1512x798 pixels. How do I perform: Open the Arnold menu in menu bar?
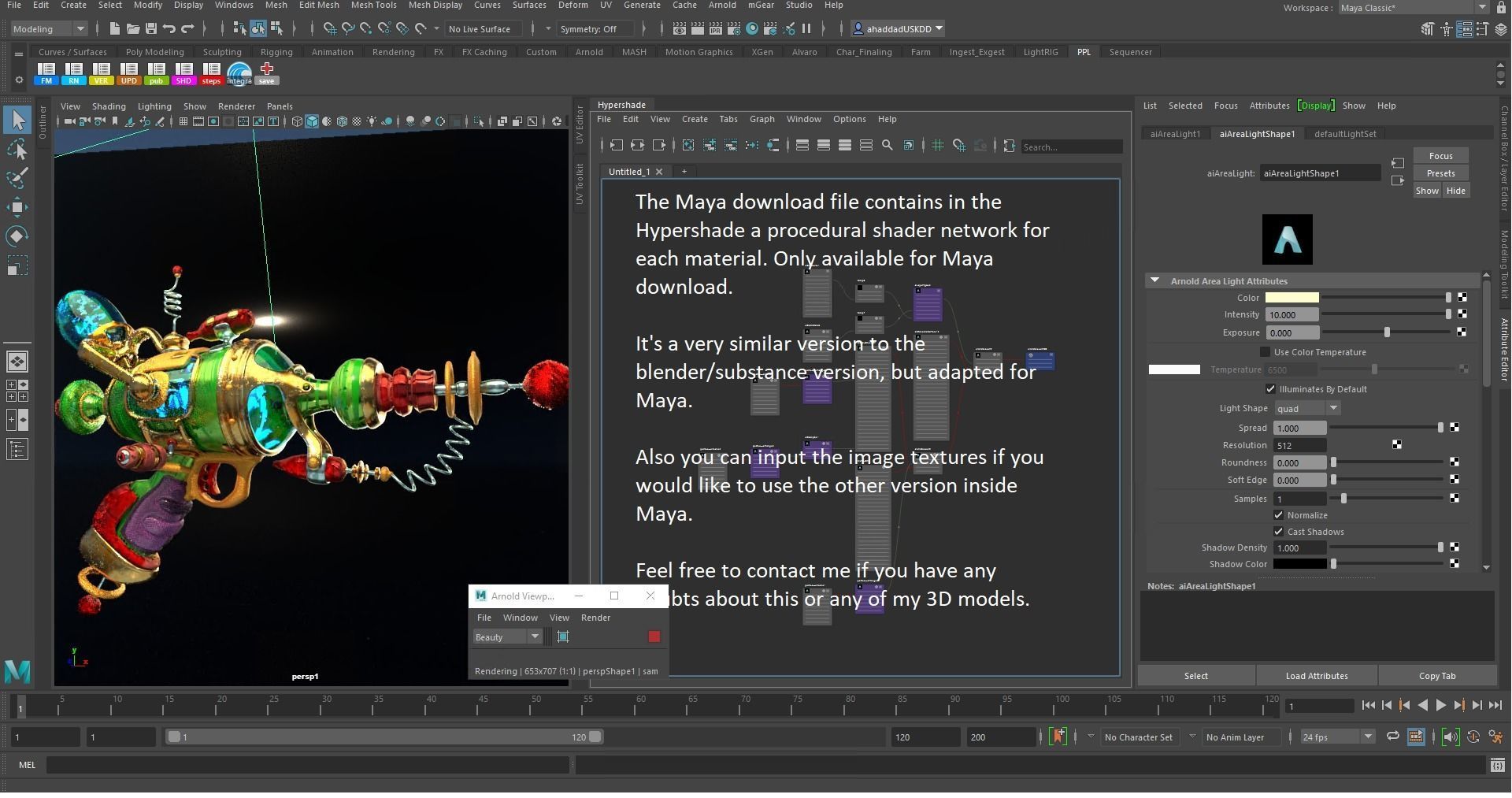(722, 6)
